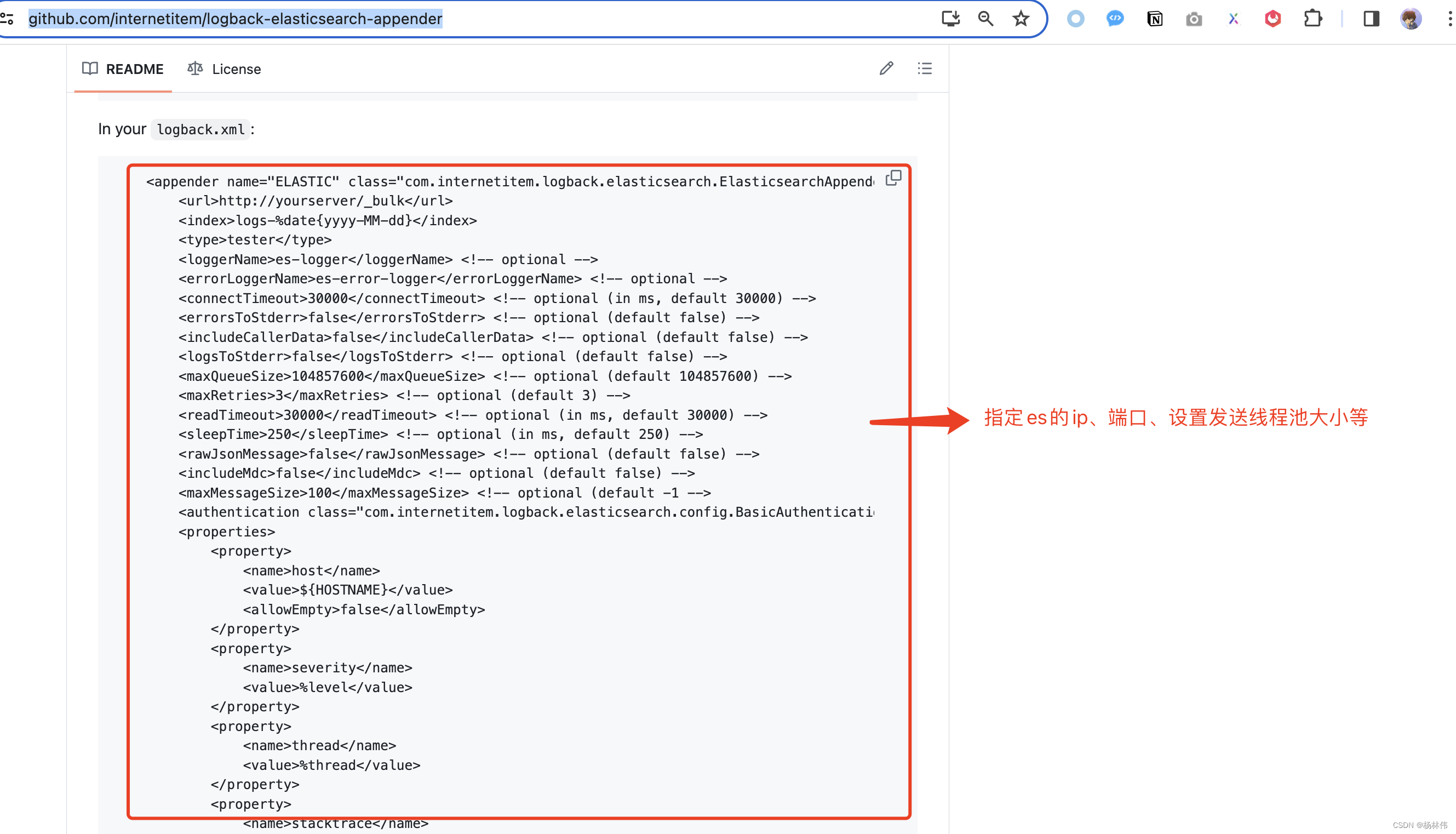Click the includeCallerData false line

[493, 338]
